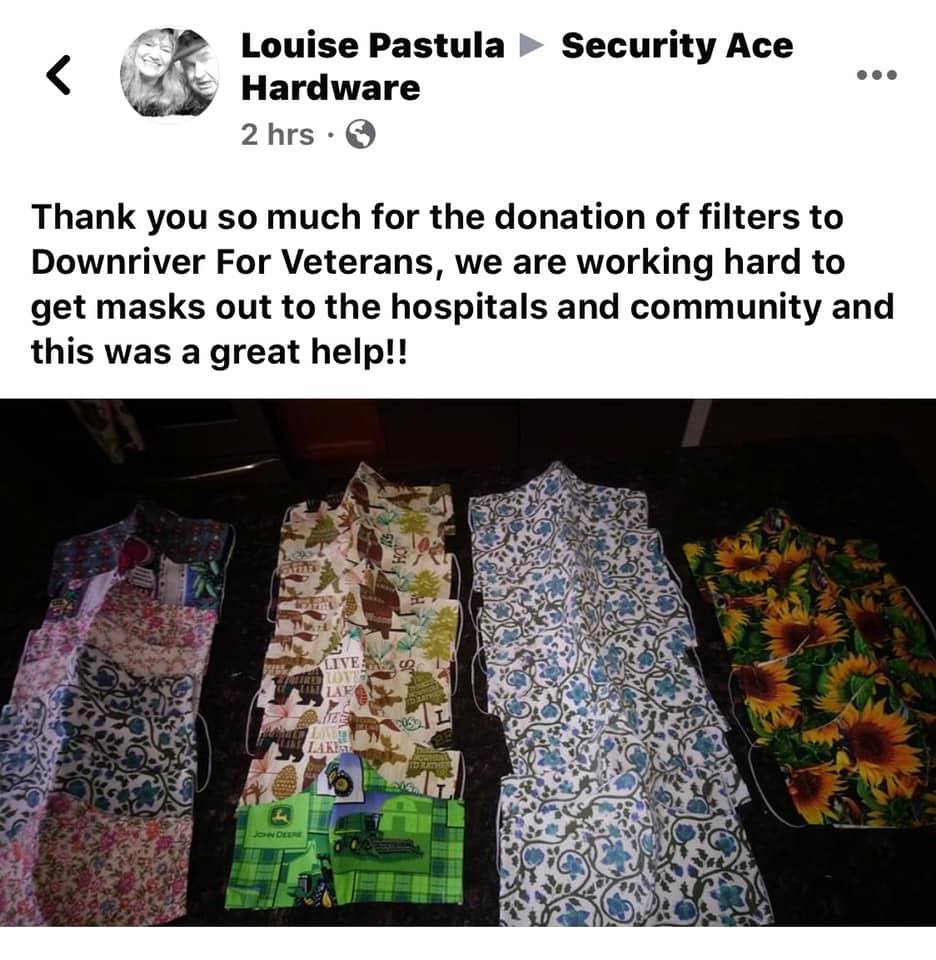Tap the back arrow chevron

tap(59, 75)
